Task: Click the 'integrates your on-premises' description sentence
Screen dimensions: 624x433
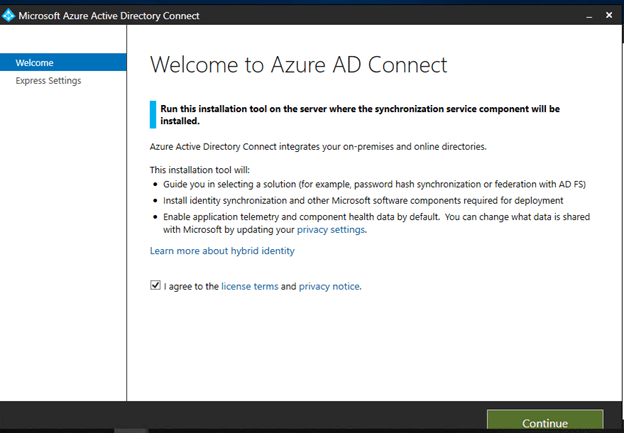Action: [x=317, y=146]
